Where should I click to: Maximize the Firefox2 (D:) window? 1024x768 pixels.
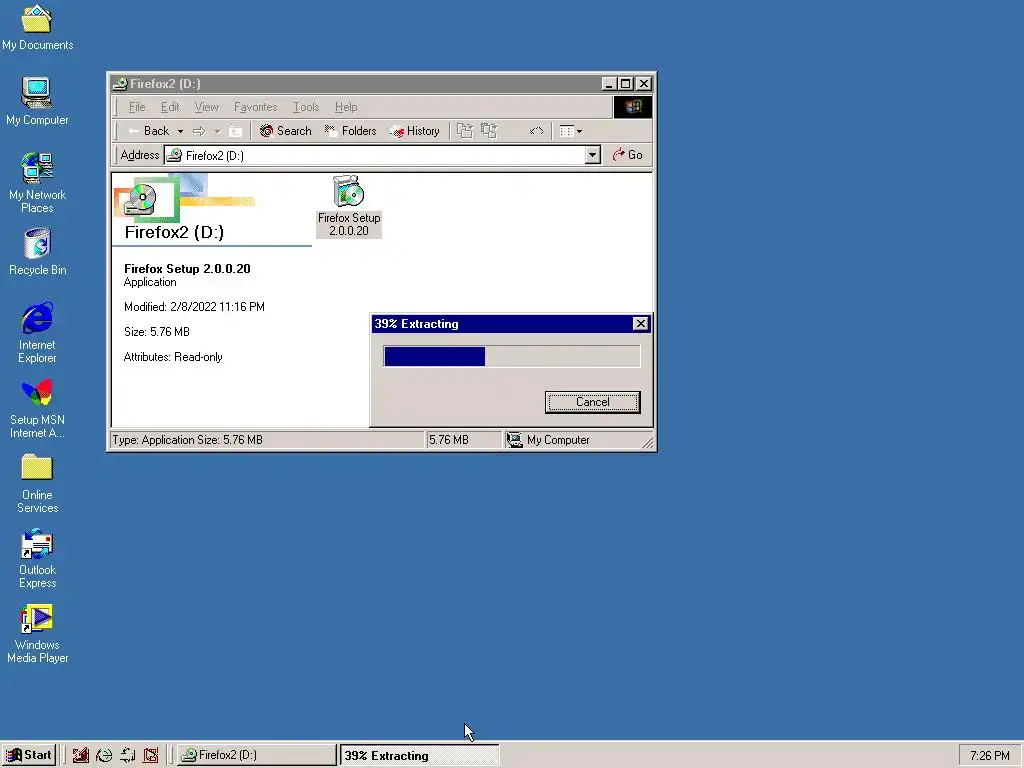(626, 84)
